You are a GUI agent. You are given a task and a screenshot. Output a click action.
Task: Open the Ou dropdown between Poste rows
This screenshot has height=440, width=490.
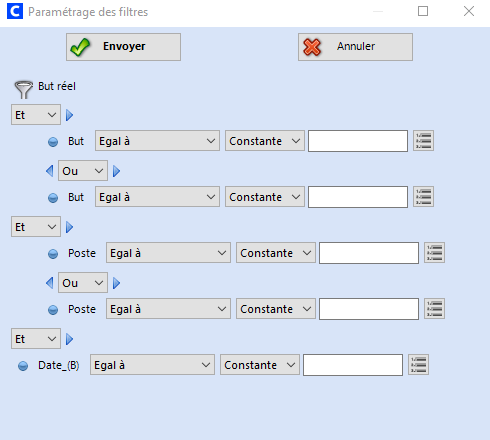83,283
